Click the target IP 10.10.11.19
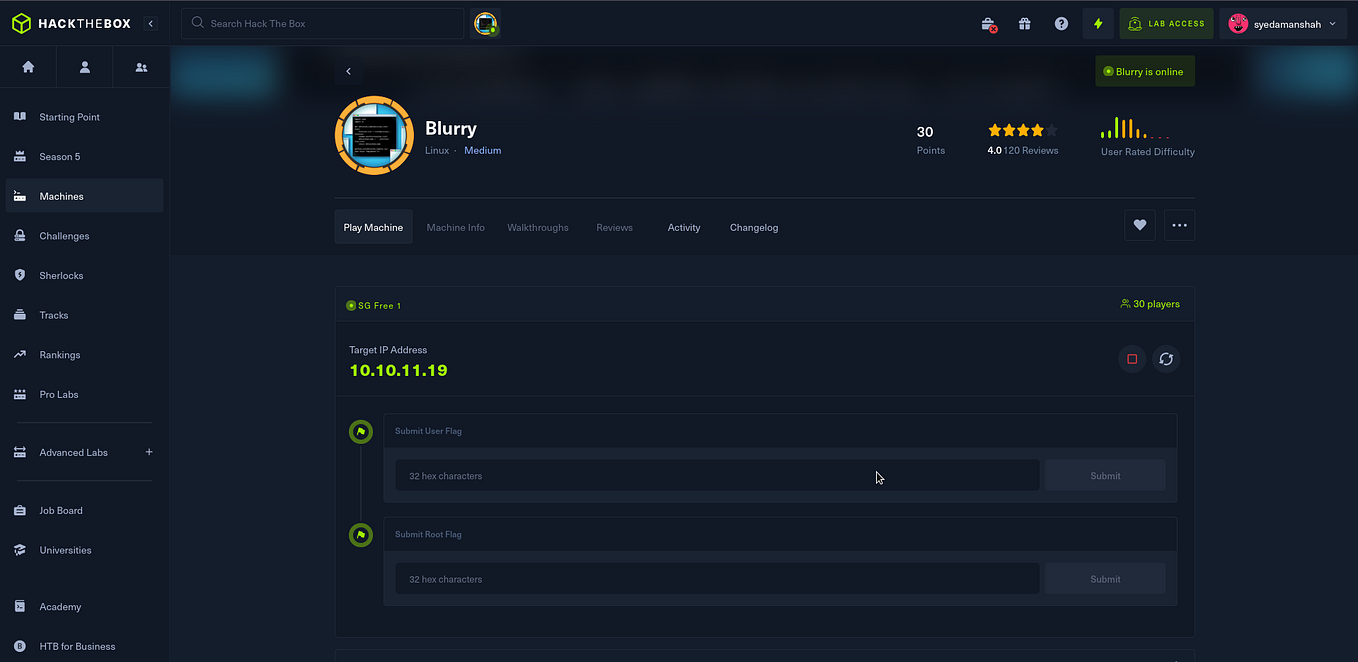The image size is (1358, 662). coord(398,370)
